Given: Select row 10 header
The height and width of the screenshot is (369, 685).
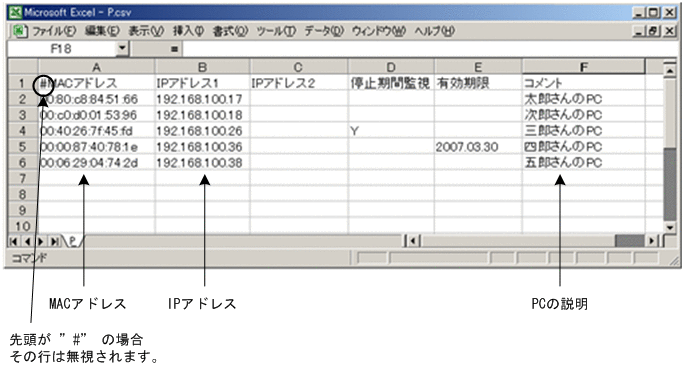Looking at the screenshot, I should coord(23,226).
